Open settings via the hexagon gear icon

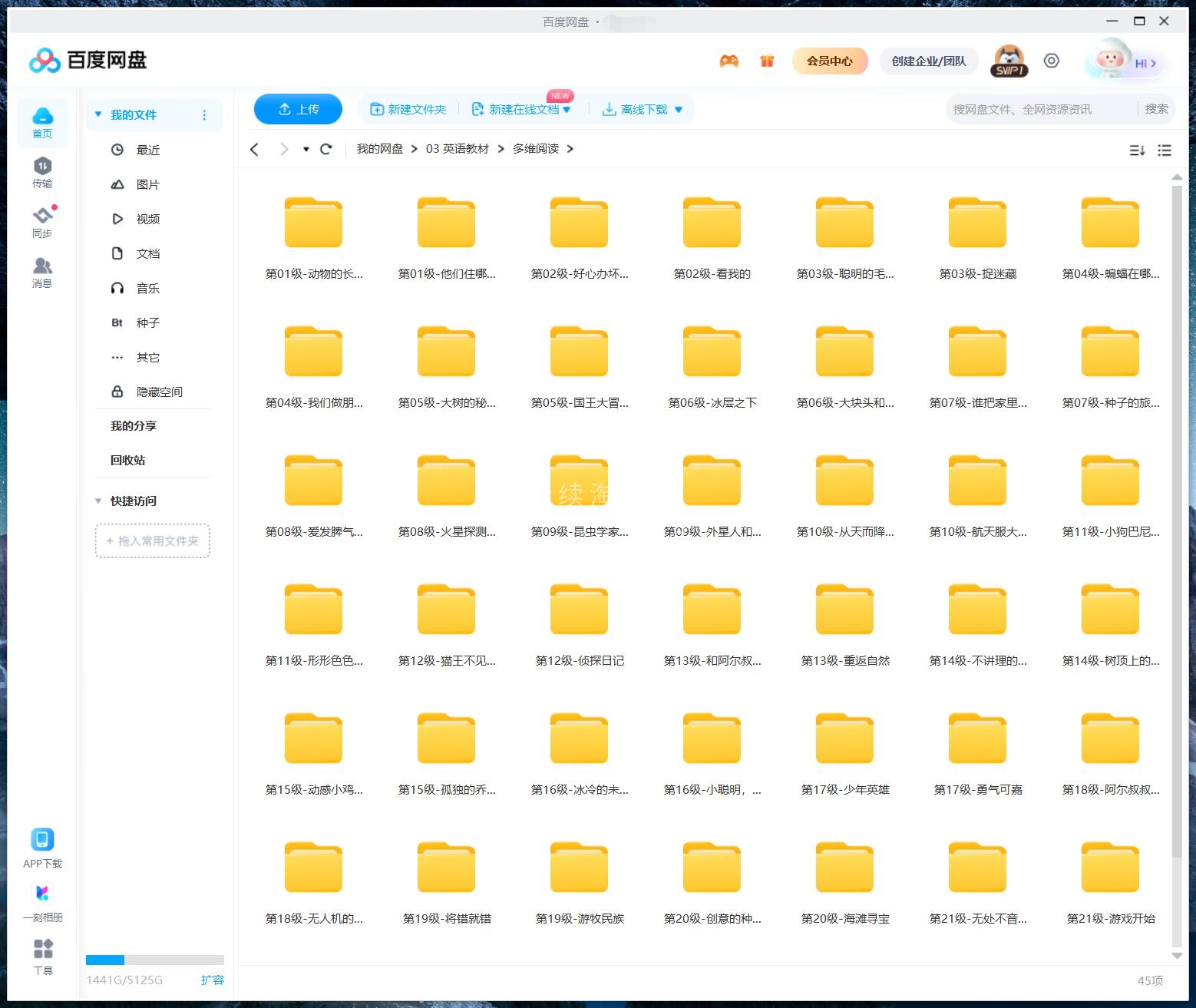(1051, 61)
